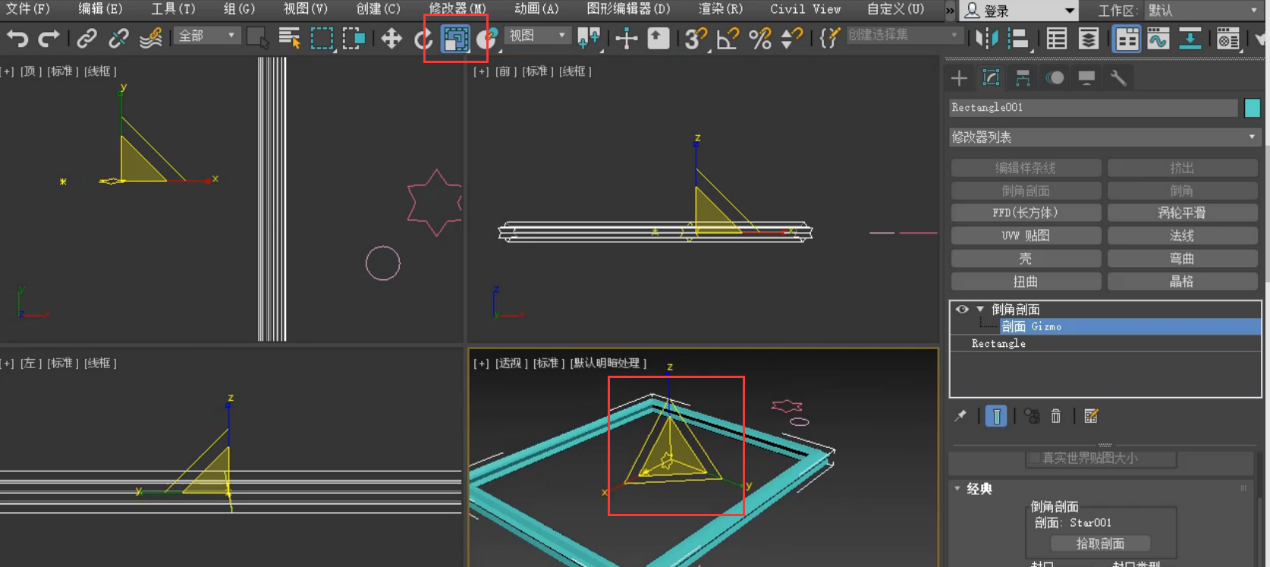Toggle the Pin Stack icon
Image resolution: width=1270 pixels, height=567 pixels.
[961, 416]
